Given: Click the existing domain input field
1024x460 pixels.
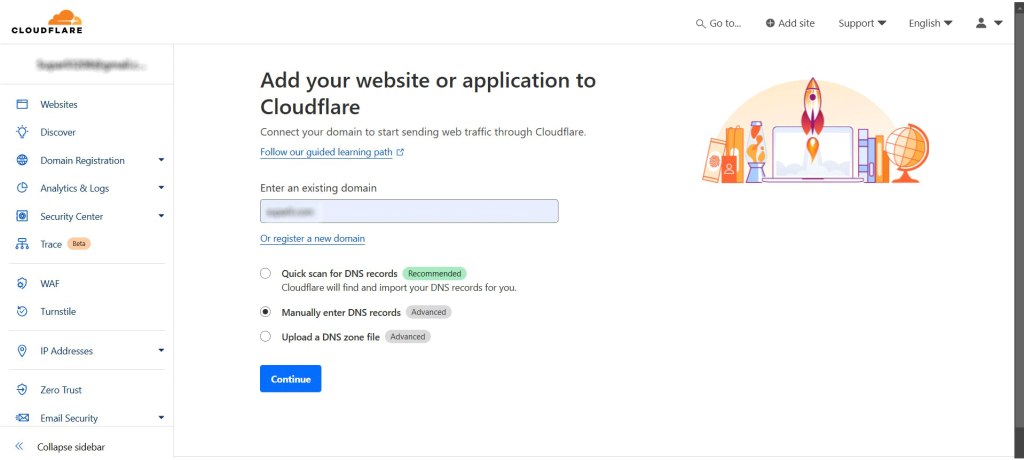Looking at the screenshot, I should 408,211.
